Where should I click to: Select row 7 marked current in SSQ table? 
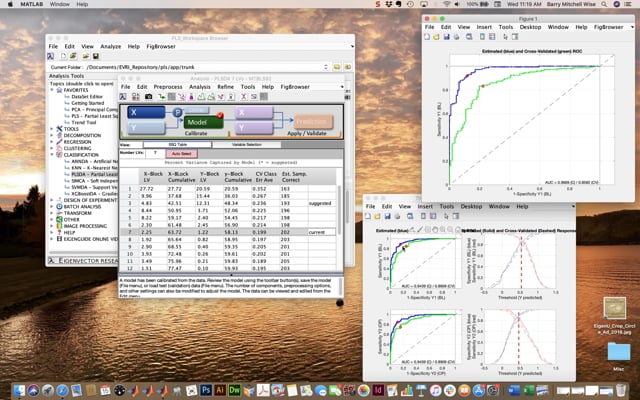tap(229, 232)
